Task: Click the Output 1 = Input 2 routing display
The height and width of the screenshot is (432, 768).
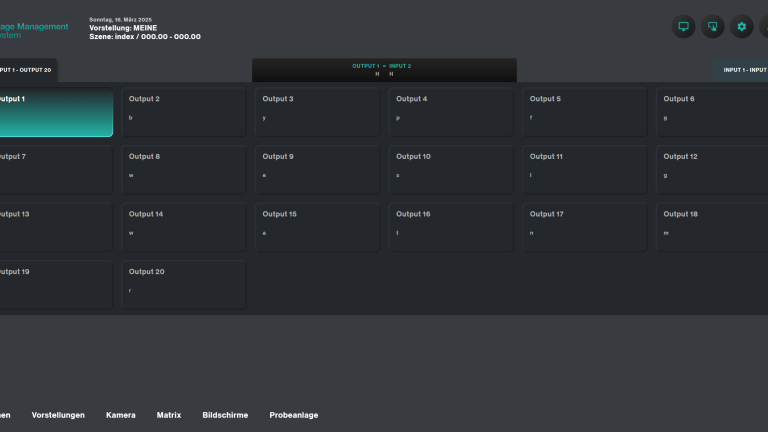Action: click(384, 70)
